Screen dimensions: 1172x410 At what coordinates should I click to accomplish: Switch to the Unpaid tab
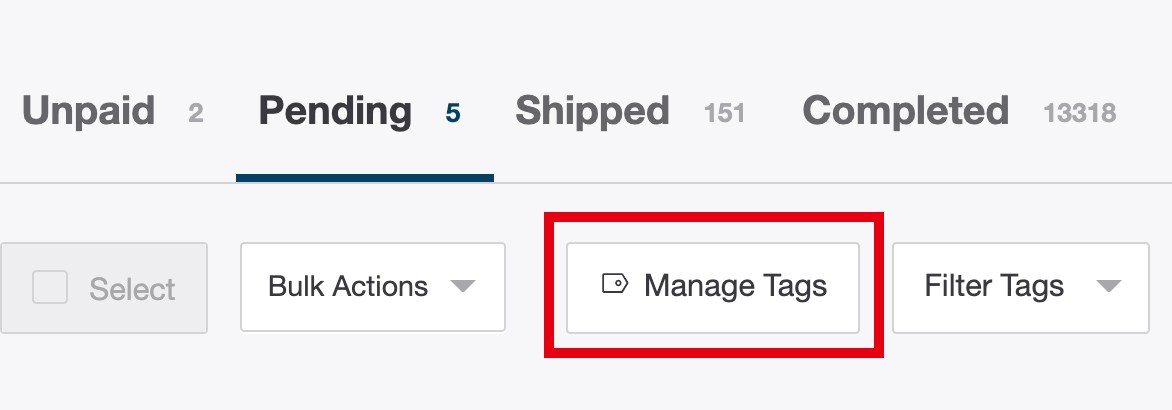click(88, 111)
